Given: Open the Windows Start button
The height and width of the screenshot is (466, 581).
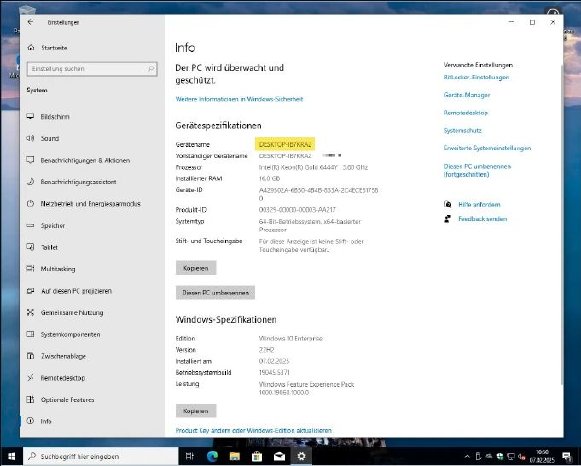Looking at the screenshot, I should pos(11,456).
